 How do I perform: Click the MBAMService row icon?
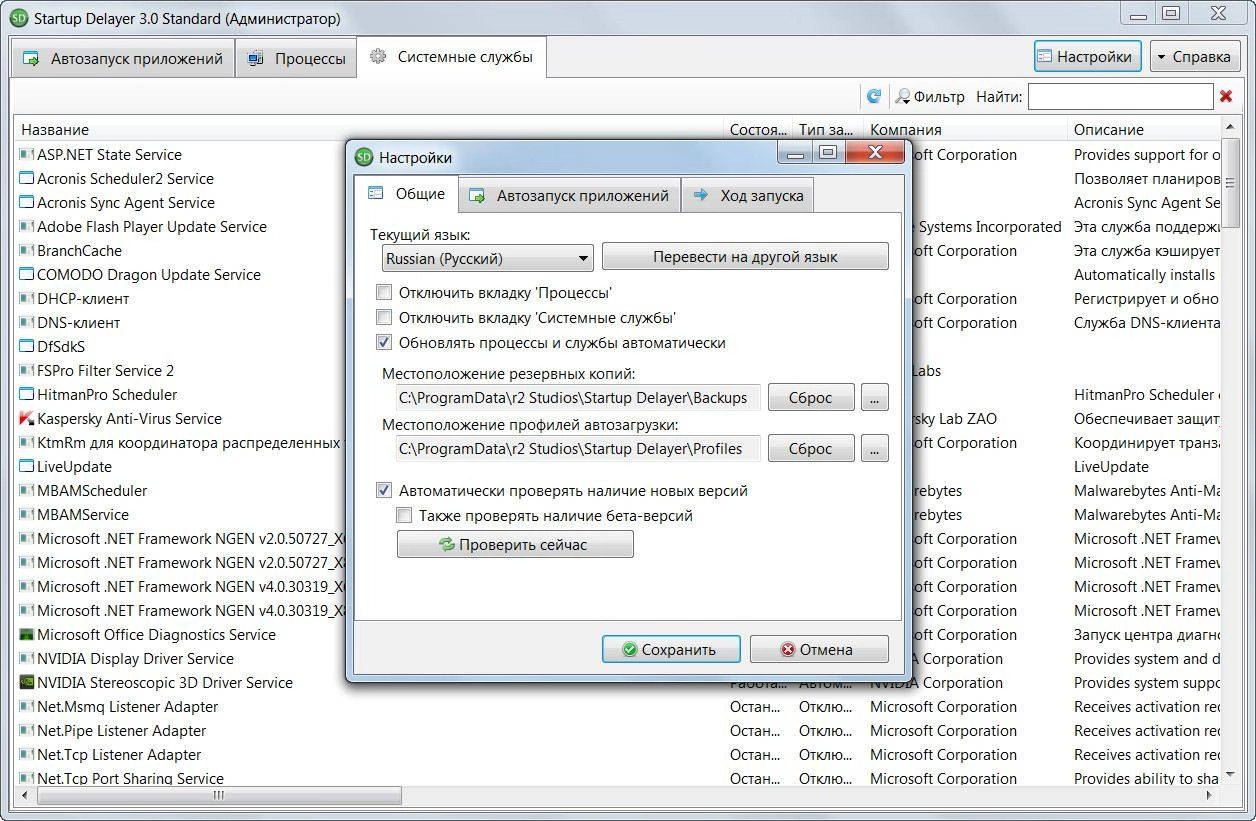pyautogui.click(x=27, y=515)
